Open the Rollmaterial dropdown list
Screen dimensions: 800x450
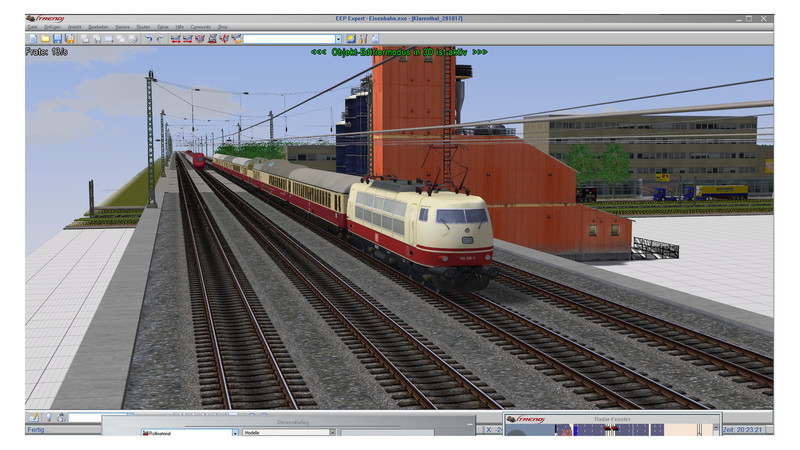pos(235,433)
